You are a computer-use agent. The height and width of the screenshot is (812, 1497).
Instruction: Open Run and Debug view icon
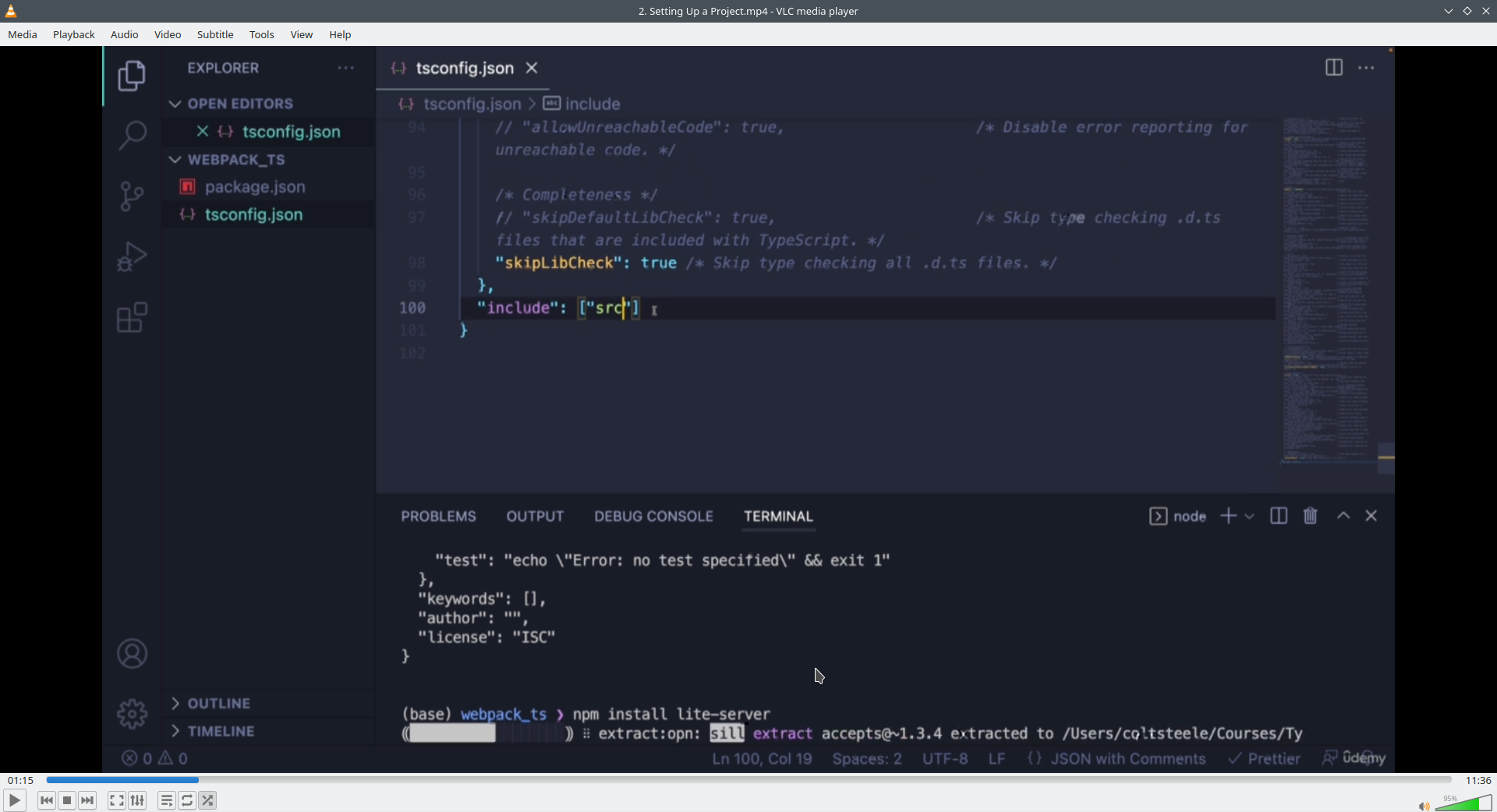click(x=132, y=257)
